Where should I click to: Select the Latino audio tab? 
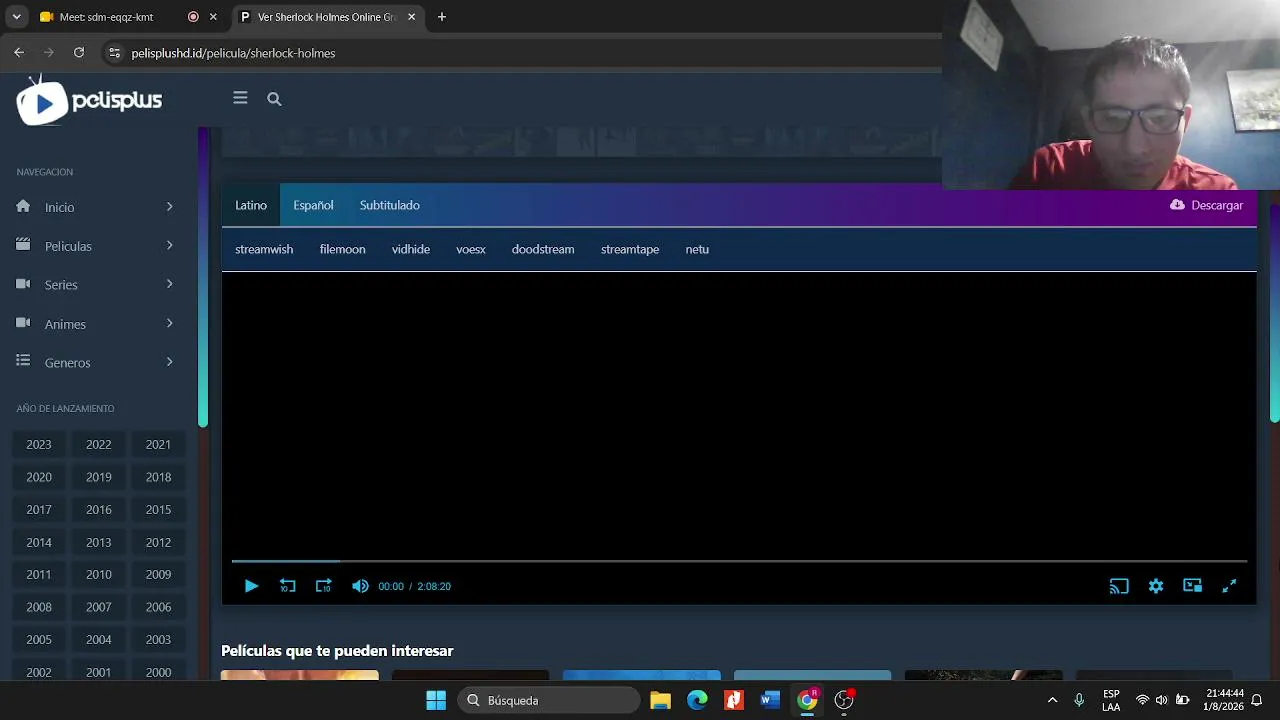tap(251, 205)
